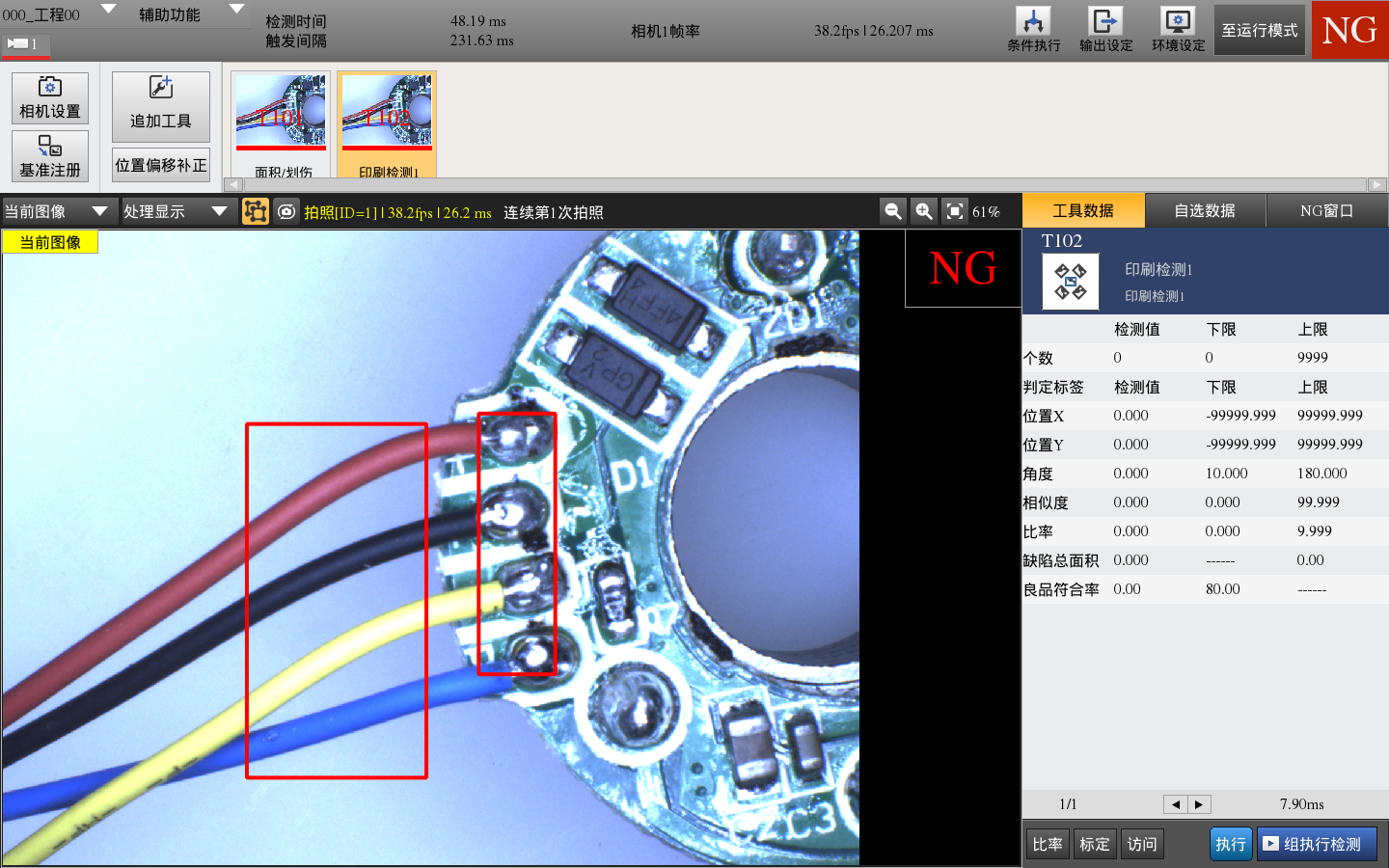Switch to 至运行模式 run mode
This screenshot has height=868, width=1389.
coord(1259,29)
